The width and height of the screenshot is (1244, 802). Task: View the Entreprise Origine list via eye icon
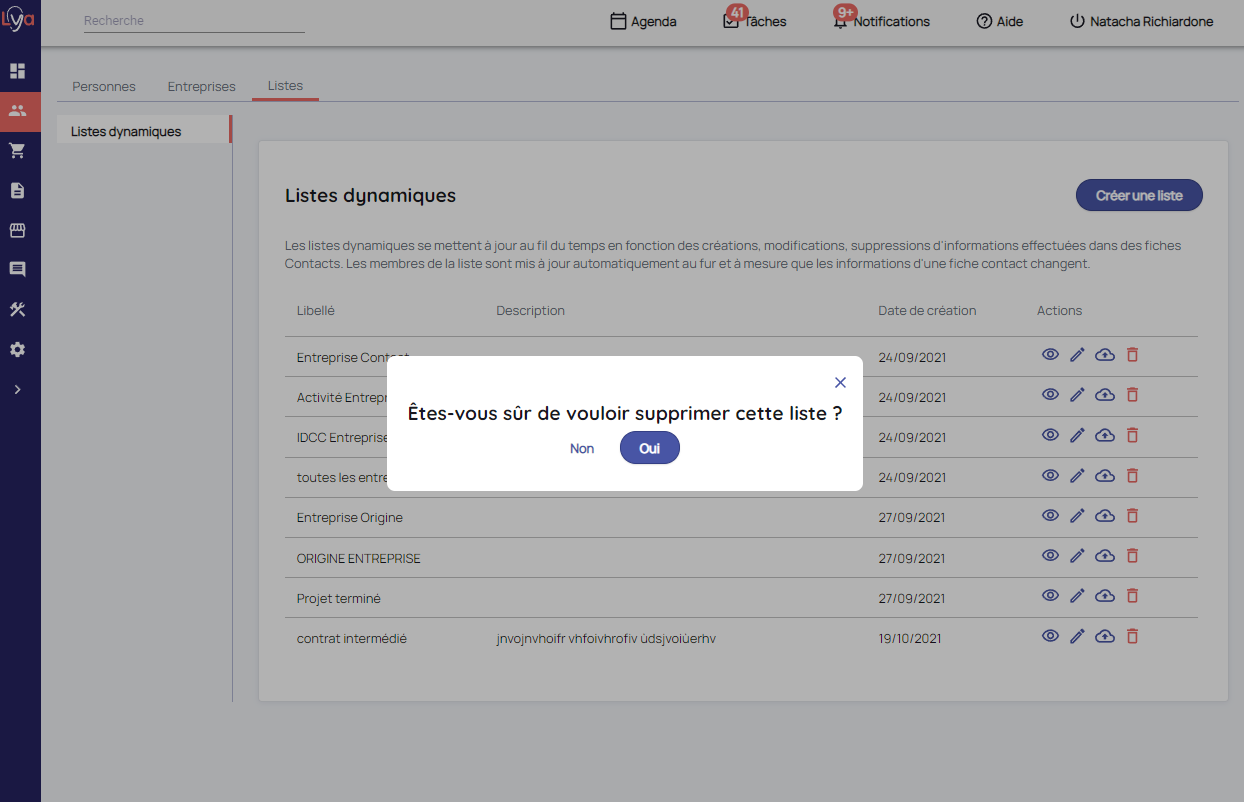click(x=1050, y=516)
